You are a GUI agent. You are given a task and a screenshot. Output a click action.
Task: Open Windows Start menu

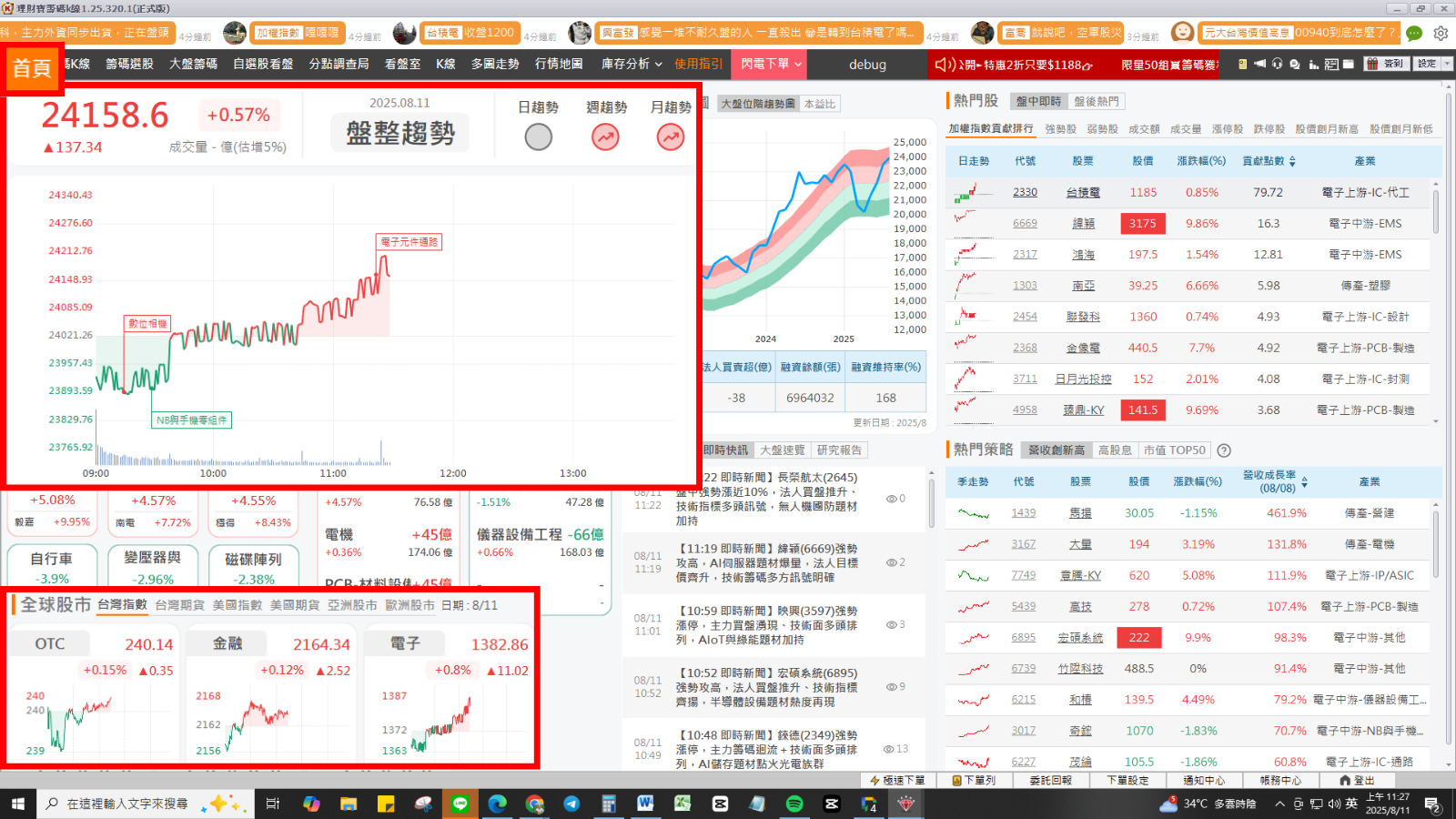tap(17, 804)
